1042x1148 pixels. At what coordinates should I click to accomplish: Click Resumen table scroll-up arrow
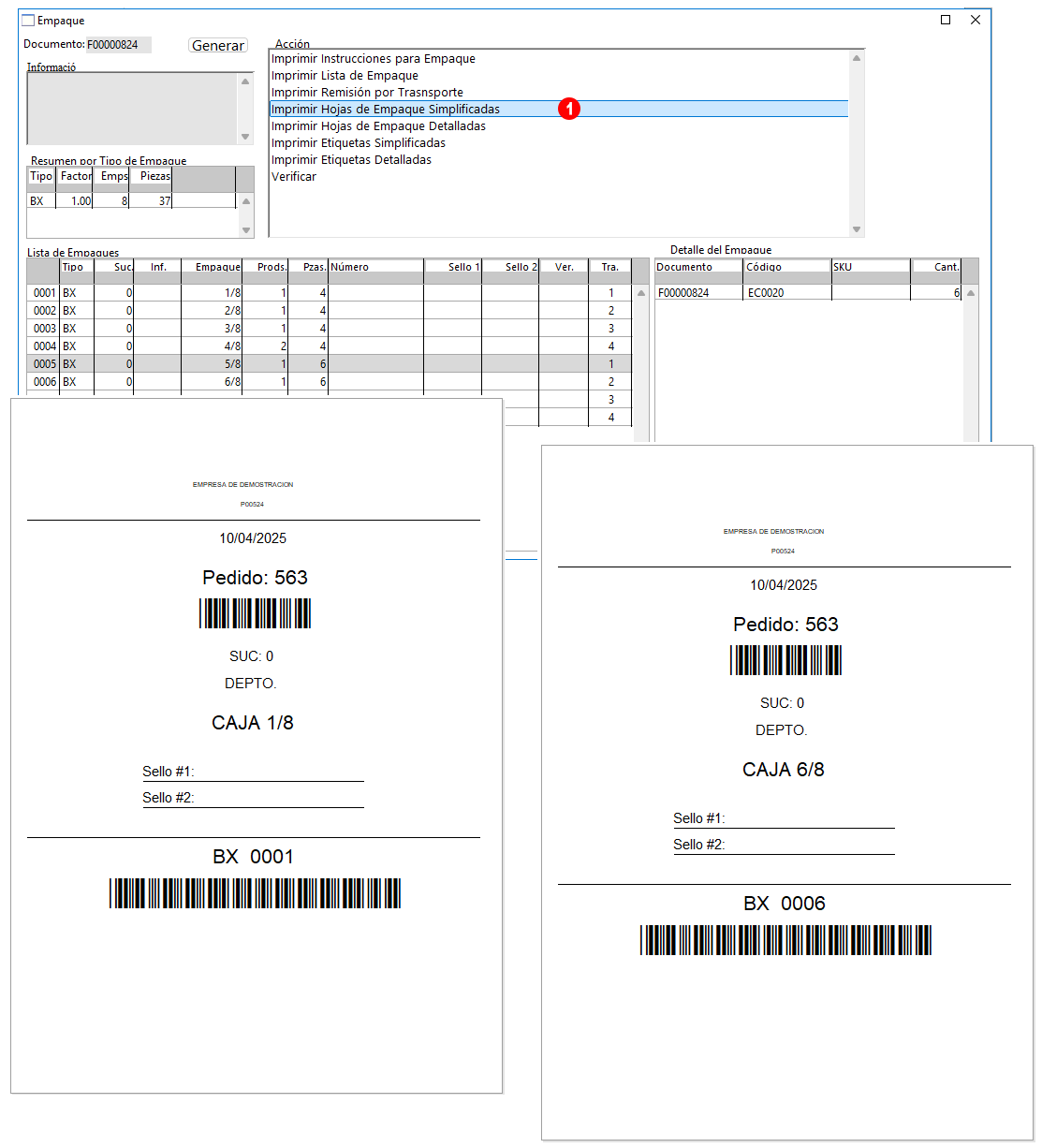tap(246, 201)
